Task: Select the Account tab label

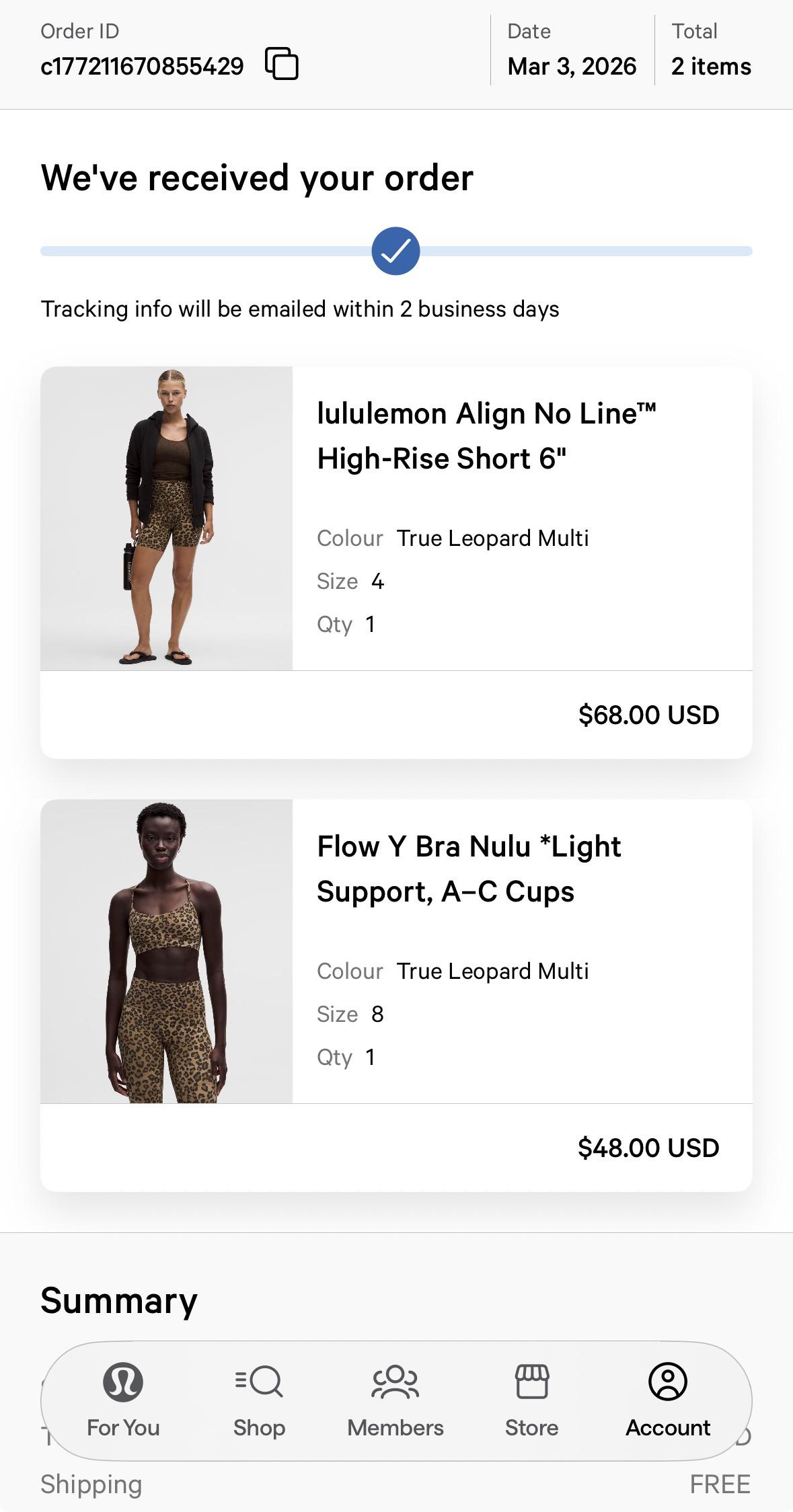Action: pos(668,1427)
